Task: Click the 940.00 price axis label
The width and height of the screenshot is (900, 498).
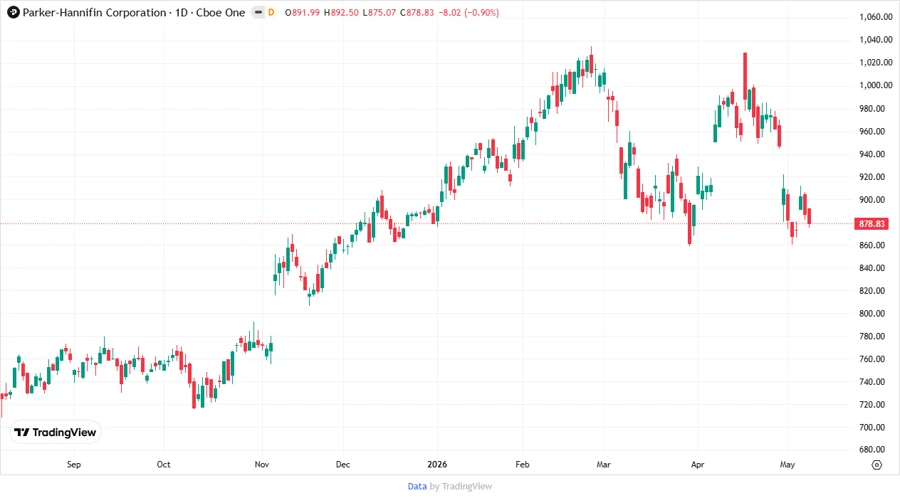Action: coord(871,154)
